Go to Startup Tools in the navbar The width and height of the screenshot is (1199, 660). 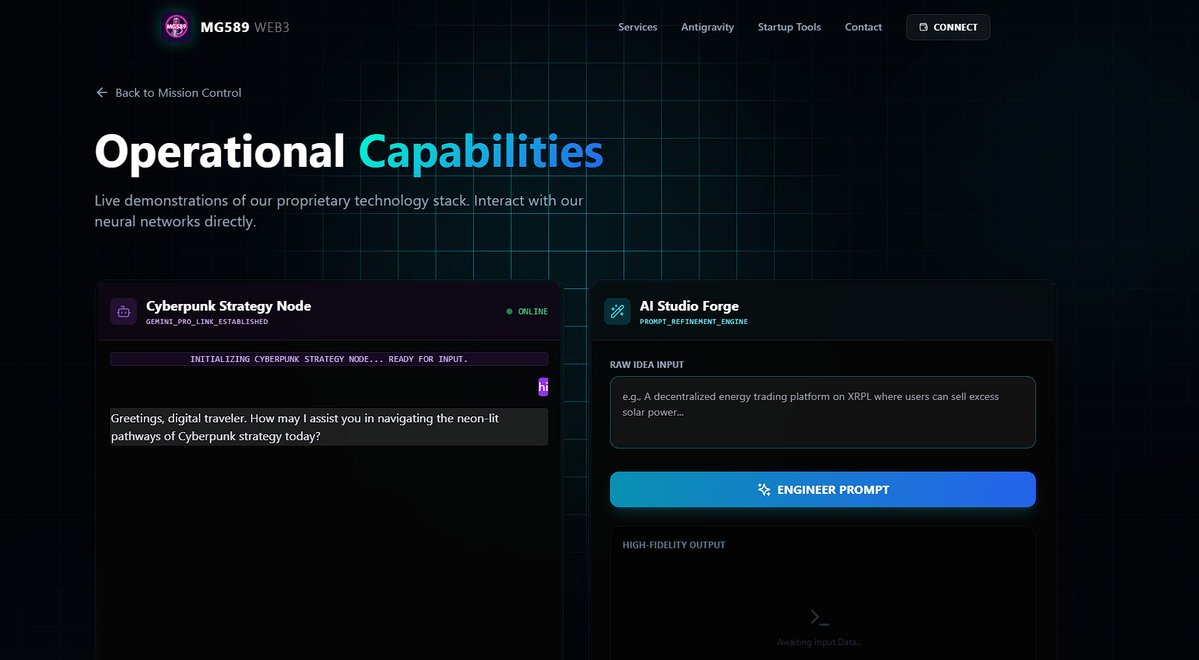click(789, 27)
